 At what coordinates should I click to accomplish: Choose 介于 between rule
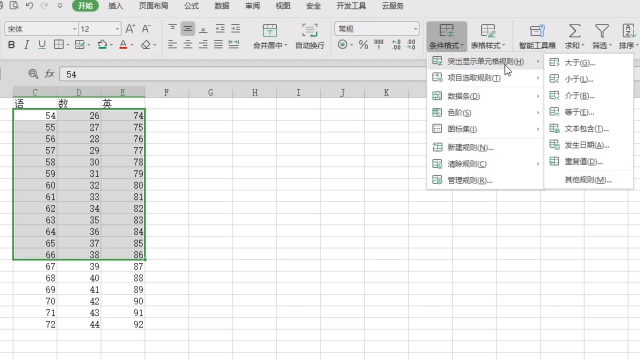tap(589, 96)
